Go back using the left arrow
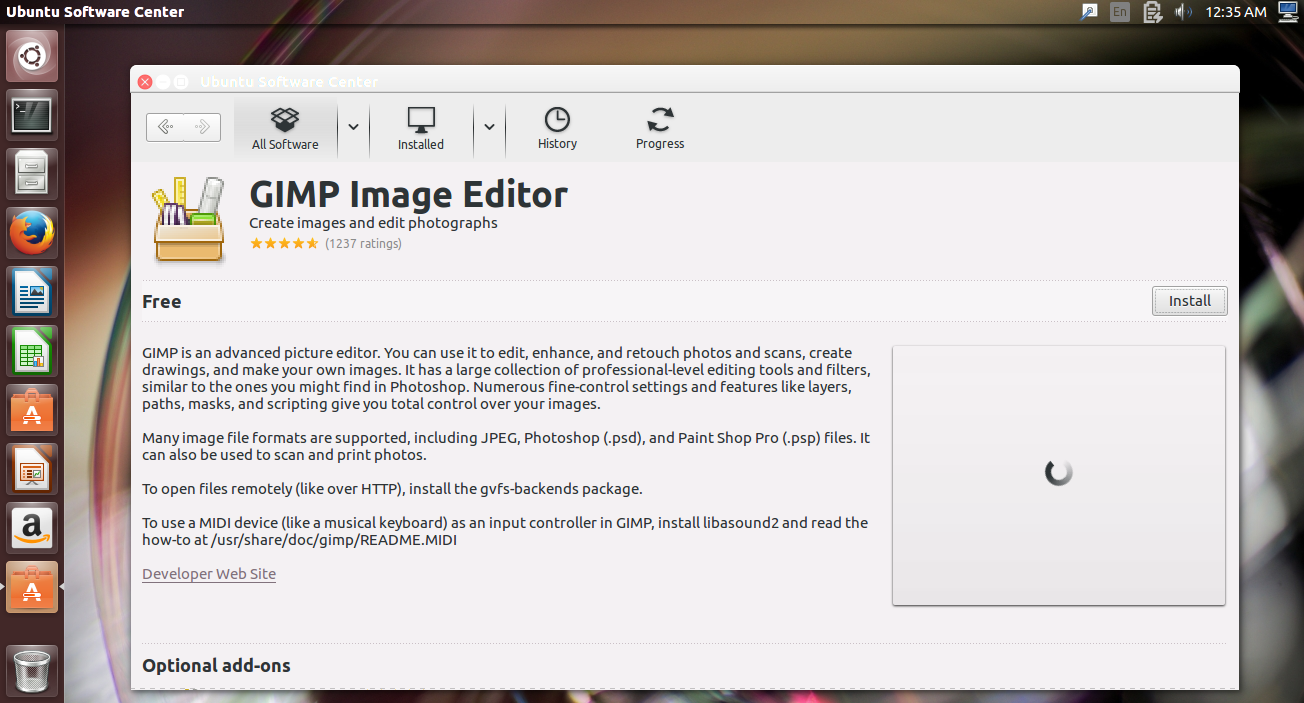This screenshot has width=1304, height=703. point(165,127)
